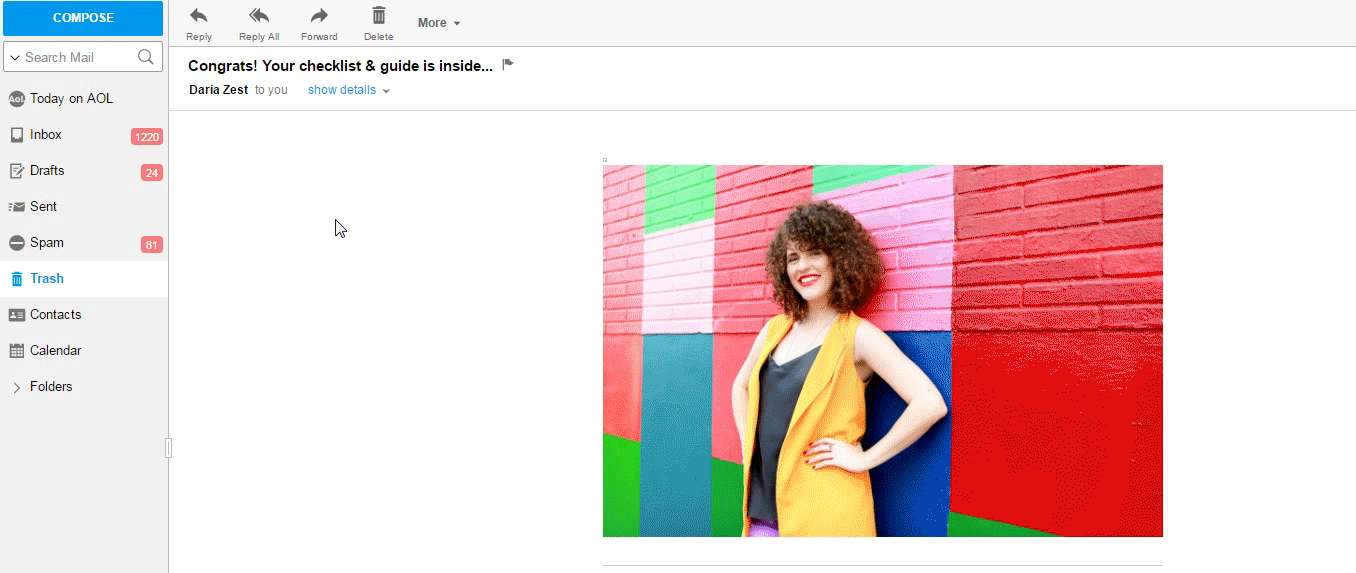The image size is (1356, 573).
Task: Click the Drafts 24 count badge
Action: 152,173
